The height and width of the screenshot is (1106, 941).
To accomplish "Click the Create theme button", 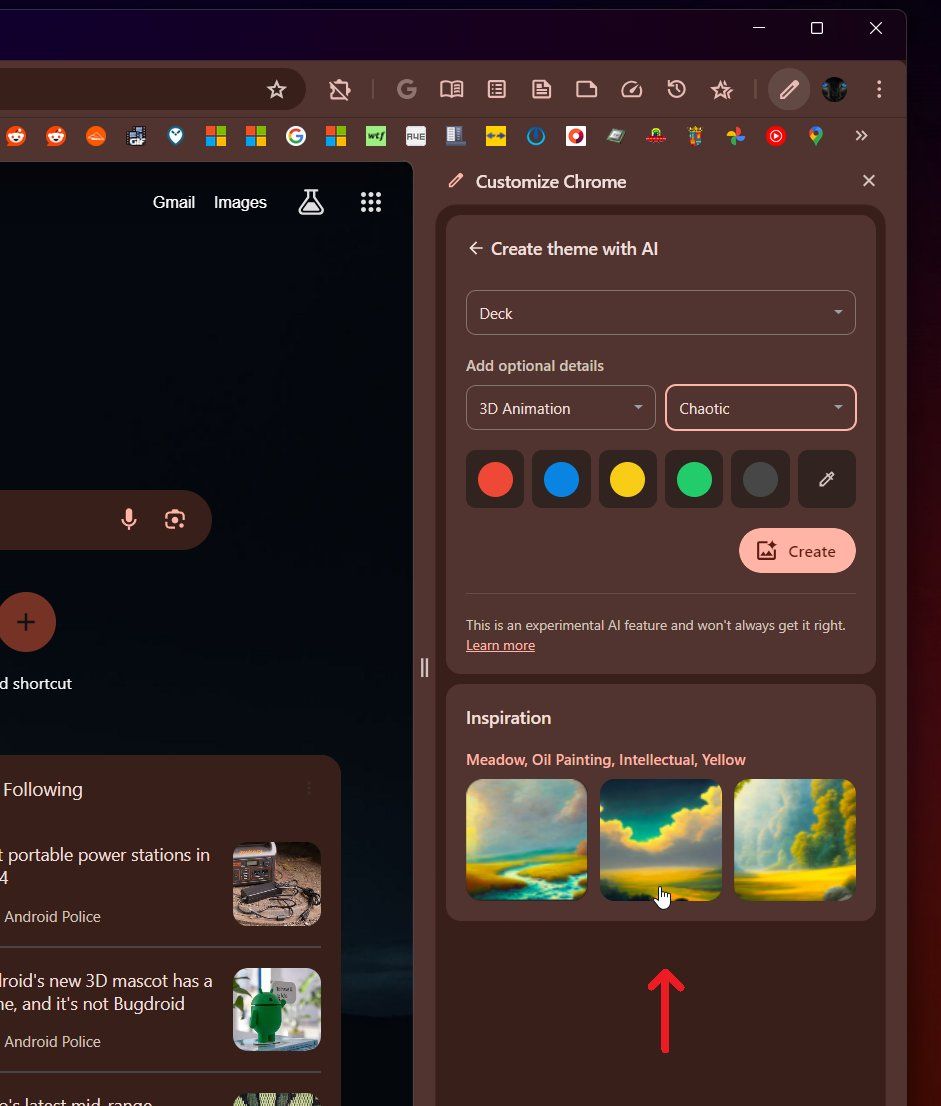I will (x=797, y=551).
